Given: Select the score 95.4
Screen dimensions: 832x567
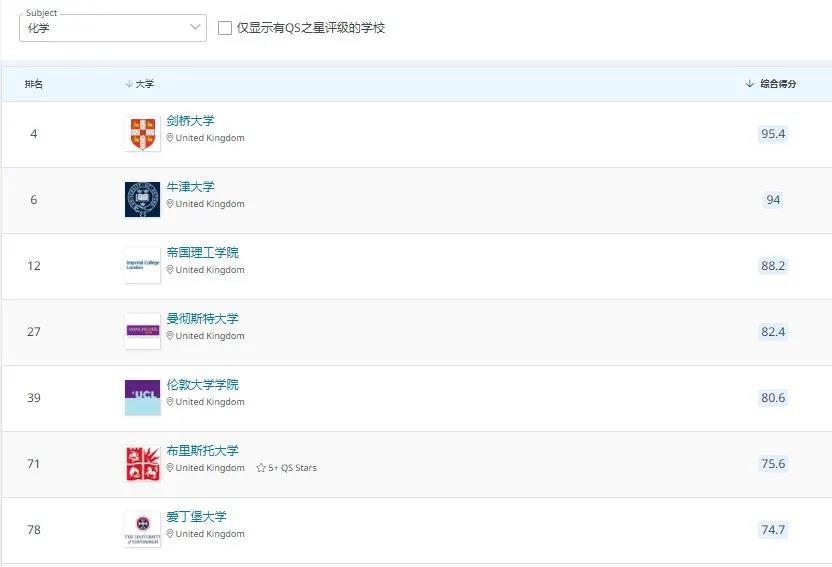Looking at the screenshot, I should [x=773, y=134].
